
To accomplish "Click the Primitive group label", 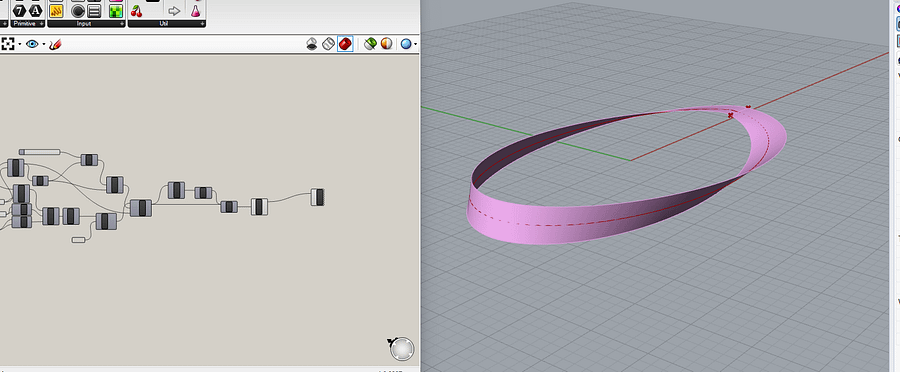I will tap(24, 24).
